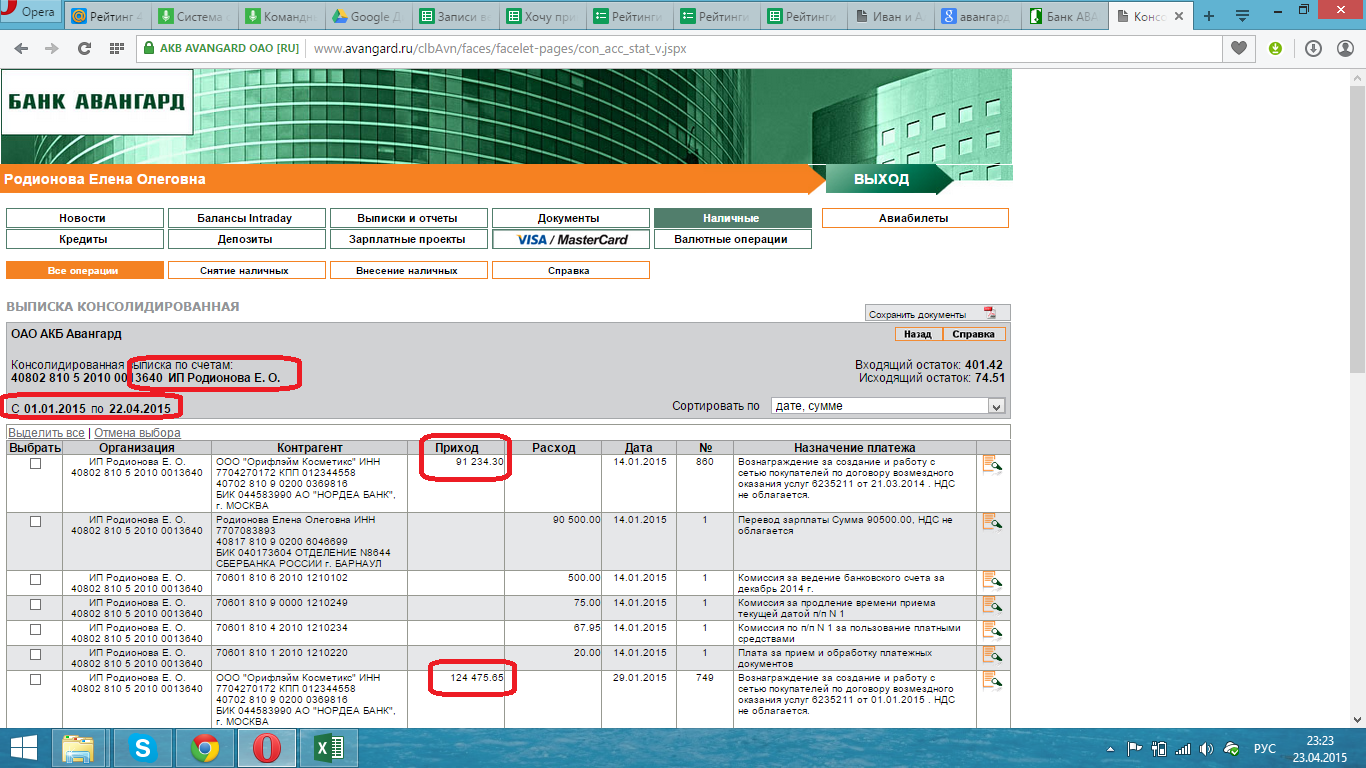
Task: Check the box for the 20.00 fee row
Action: (35, 654)
